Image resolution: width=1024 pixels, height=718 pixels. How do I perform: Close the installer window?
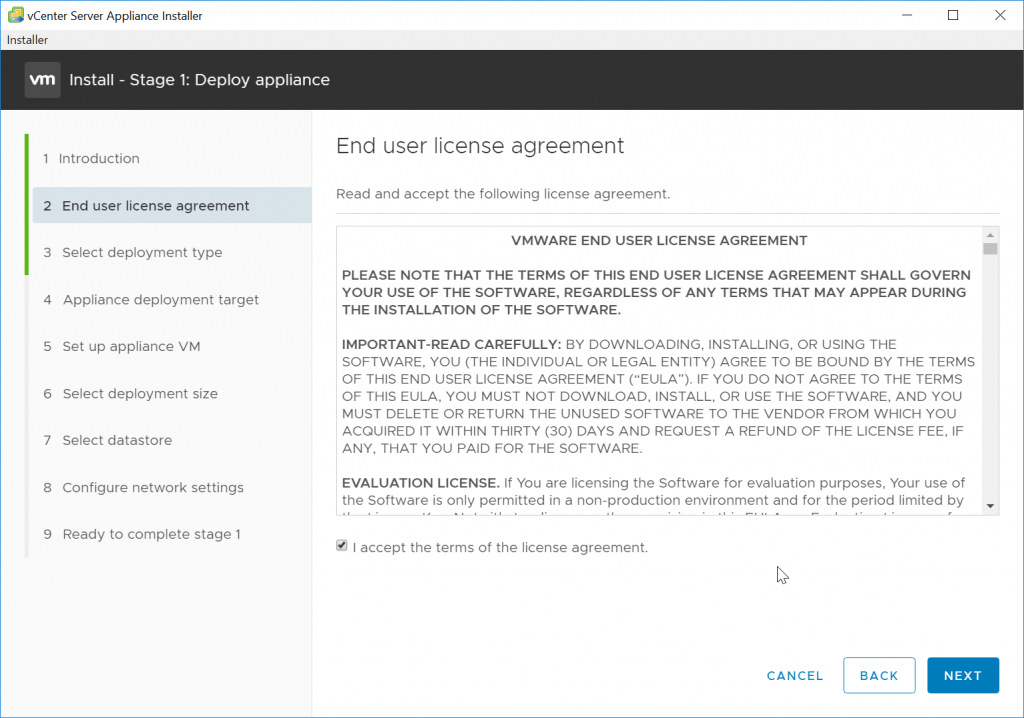1000,15
